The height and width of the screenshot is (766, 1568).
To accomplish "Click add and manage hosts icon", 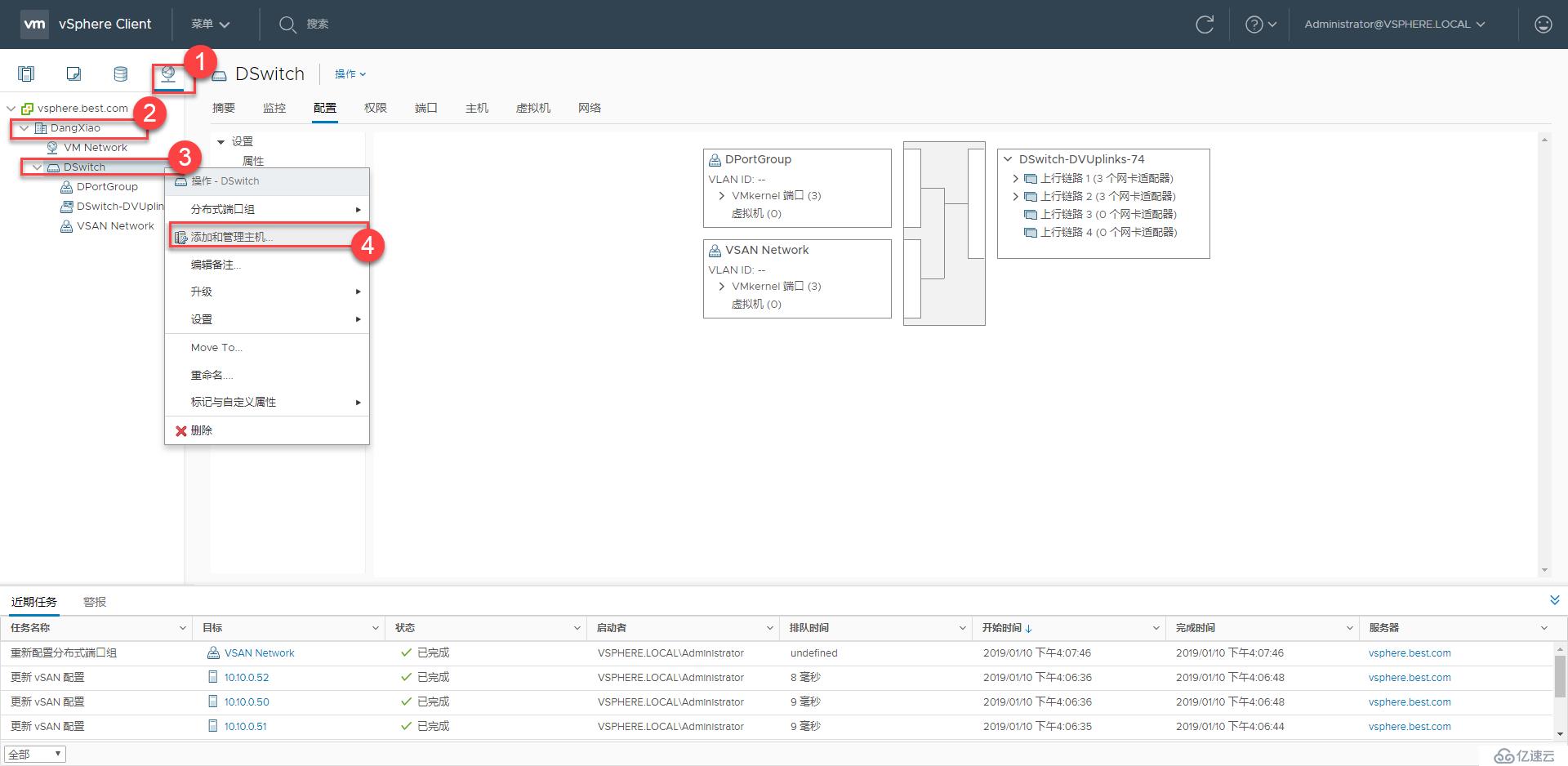I will click(x=181, y=237).
